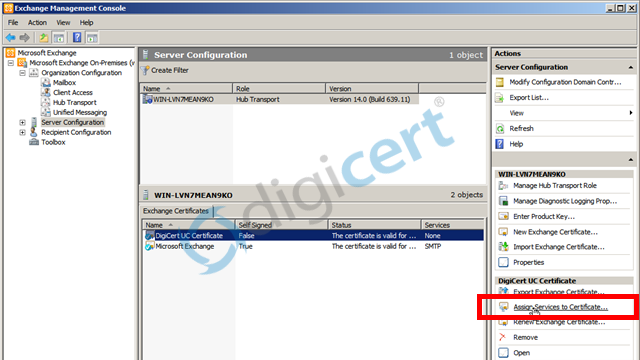This screenshot has width=640, height=360.
Task: Switch to the Exchange Certificates tab
Action: (176, 211)
